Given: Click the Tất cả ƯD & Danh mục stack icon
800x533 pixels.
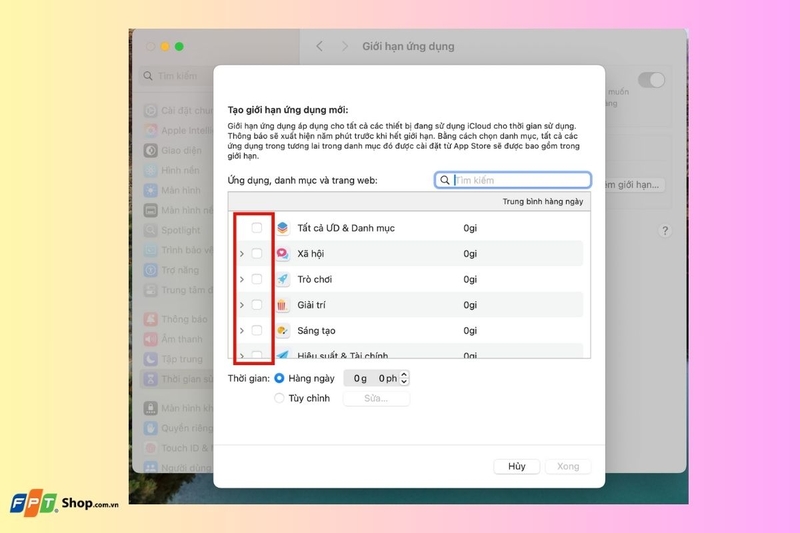Looking at the screenshot, I should 283,227.
